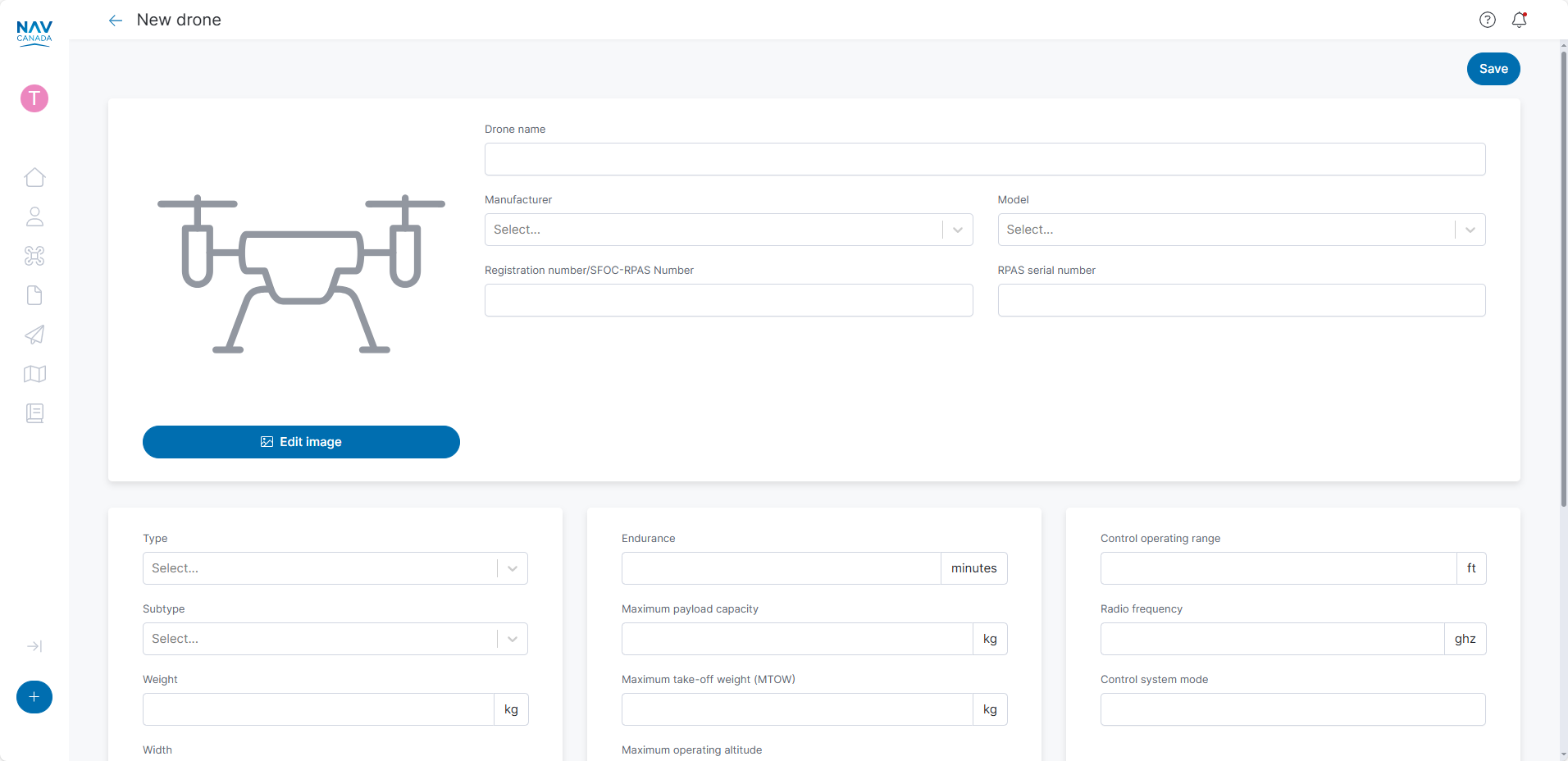Focus the Endurance minutes field
This screenshot has width=1568, height=761.
(x=782, y=568)
